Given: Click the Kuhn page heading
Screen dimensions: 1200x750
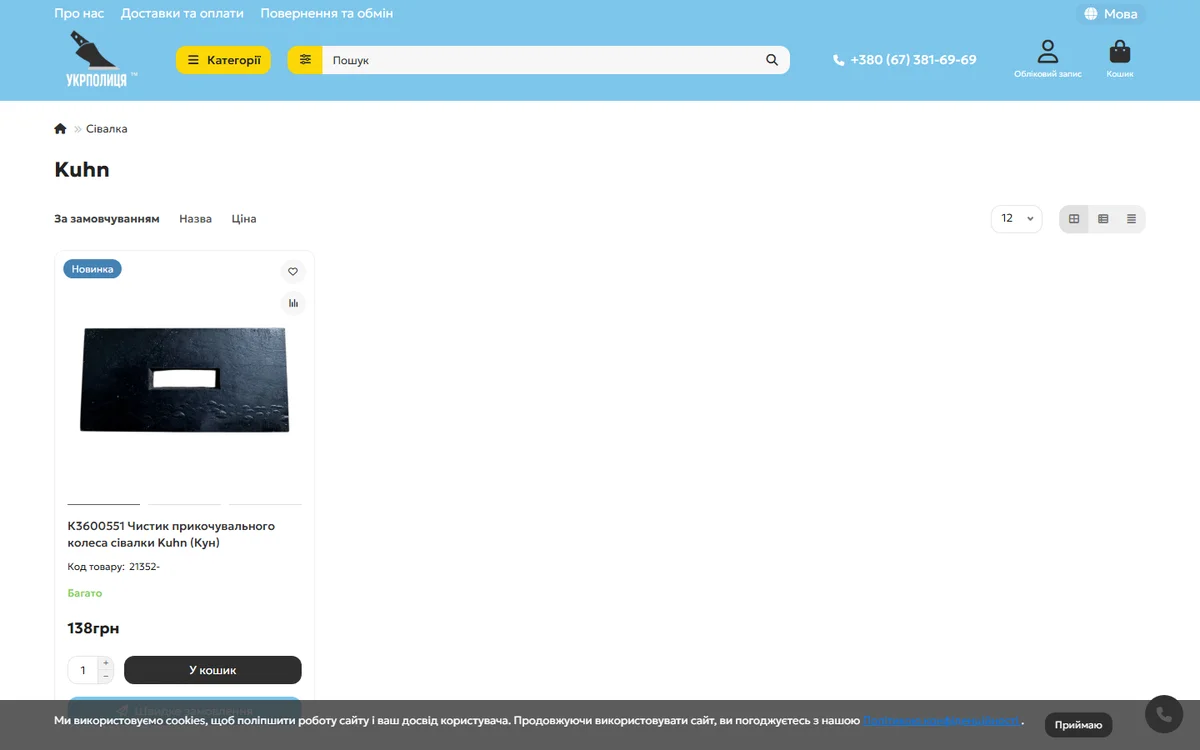Looking at the screenshot, I should pos(82,170).
